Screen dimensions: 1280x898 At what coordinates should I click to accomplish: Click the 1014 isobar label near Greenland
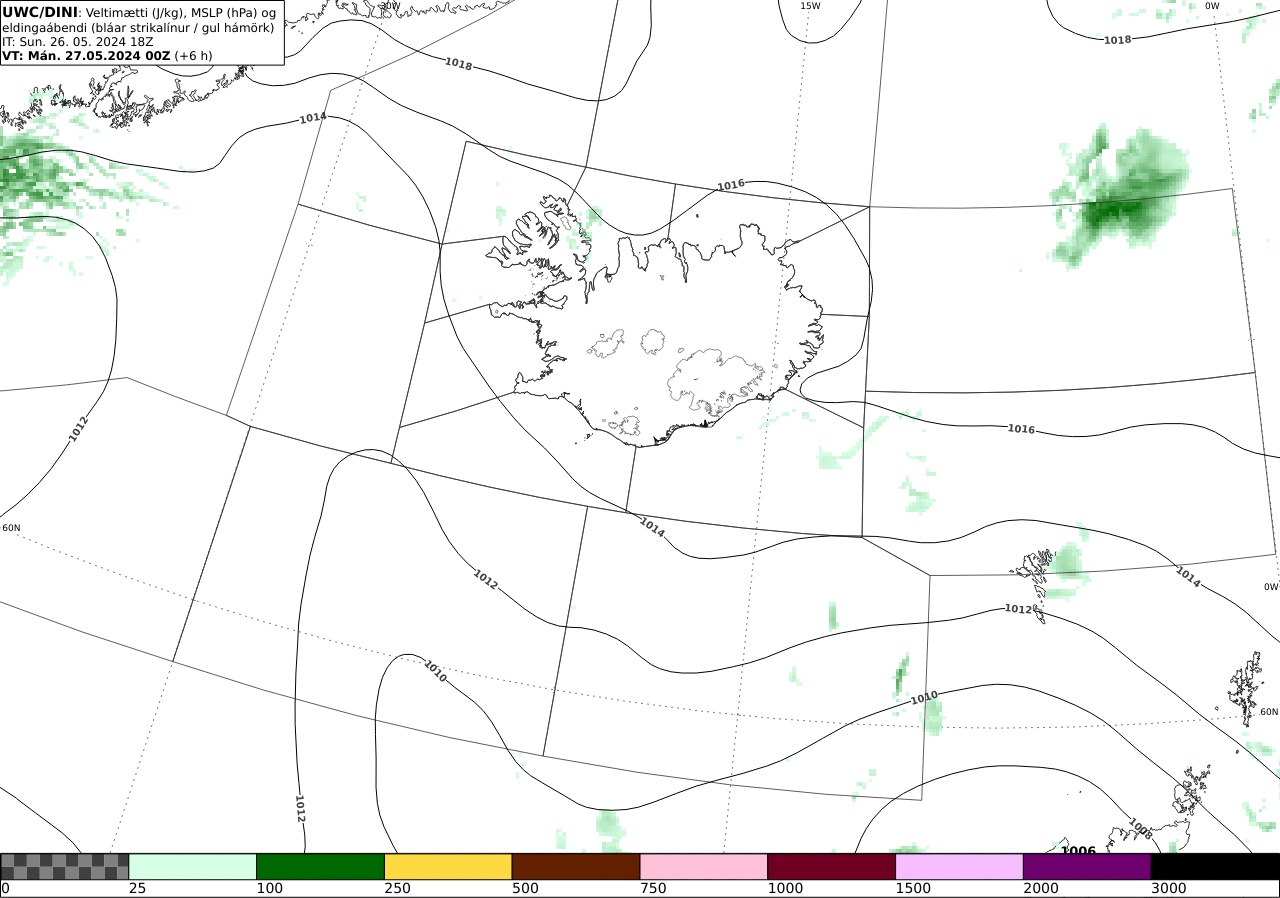point(313,118)
